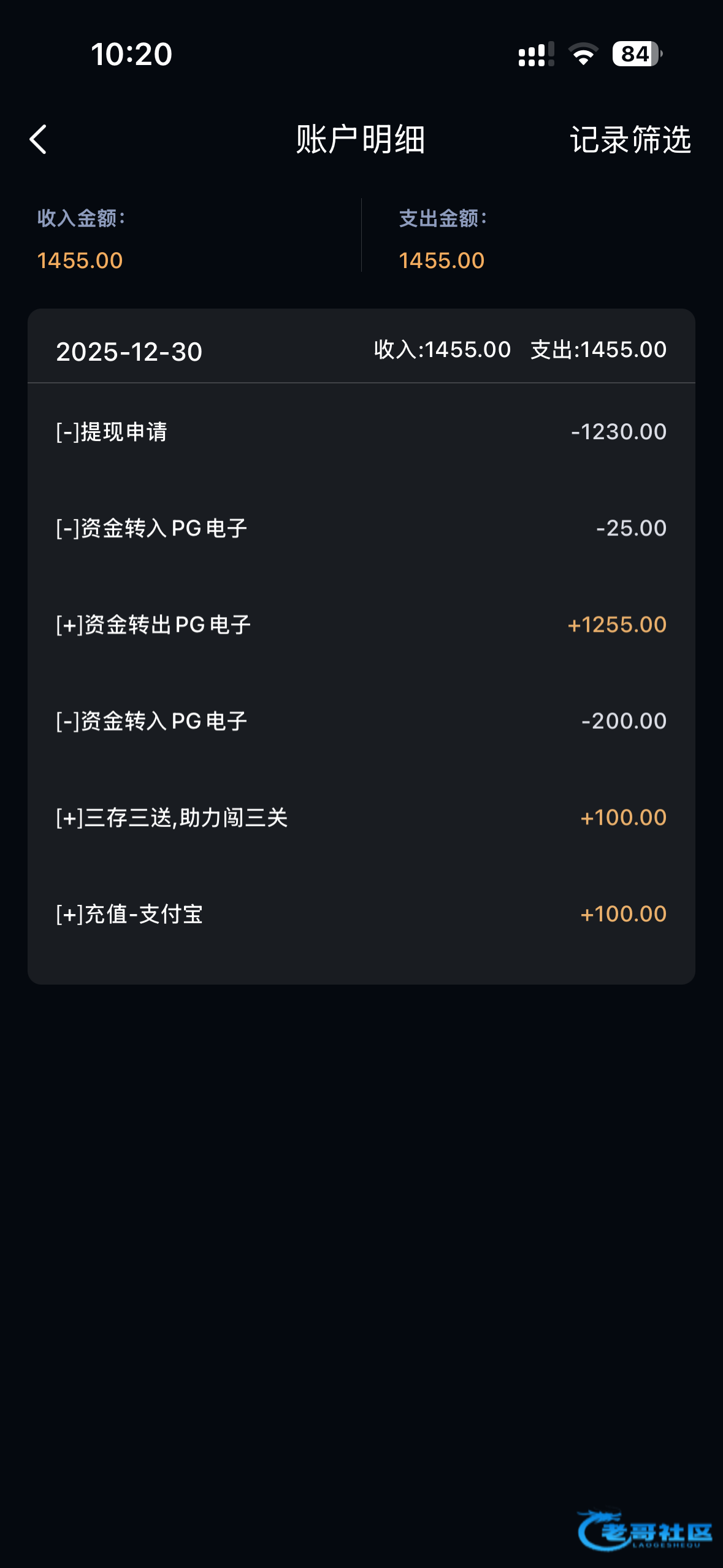The height and width of the screenshot is (1568, 723).
Task: Tap the Wi-Fi status icon
Action: point(583,55)
